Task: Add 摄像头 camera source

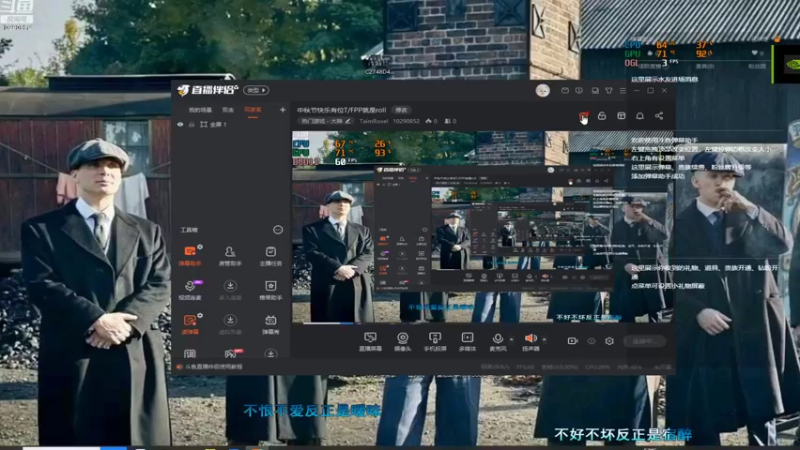Action: coord(403,341)
